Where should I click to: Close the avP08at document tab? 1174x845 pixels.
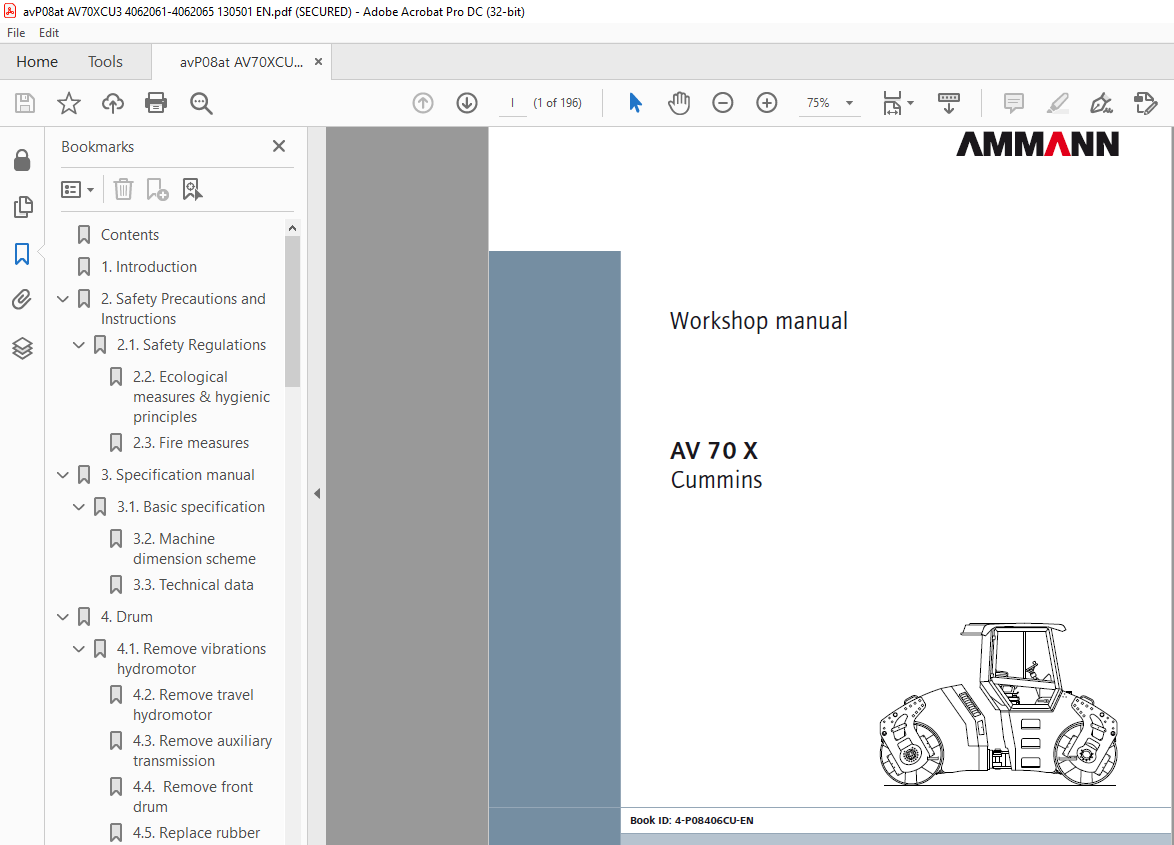point(318,62)
